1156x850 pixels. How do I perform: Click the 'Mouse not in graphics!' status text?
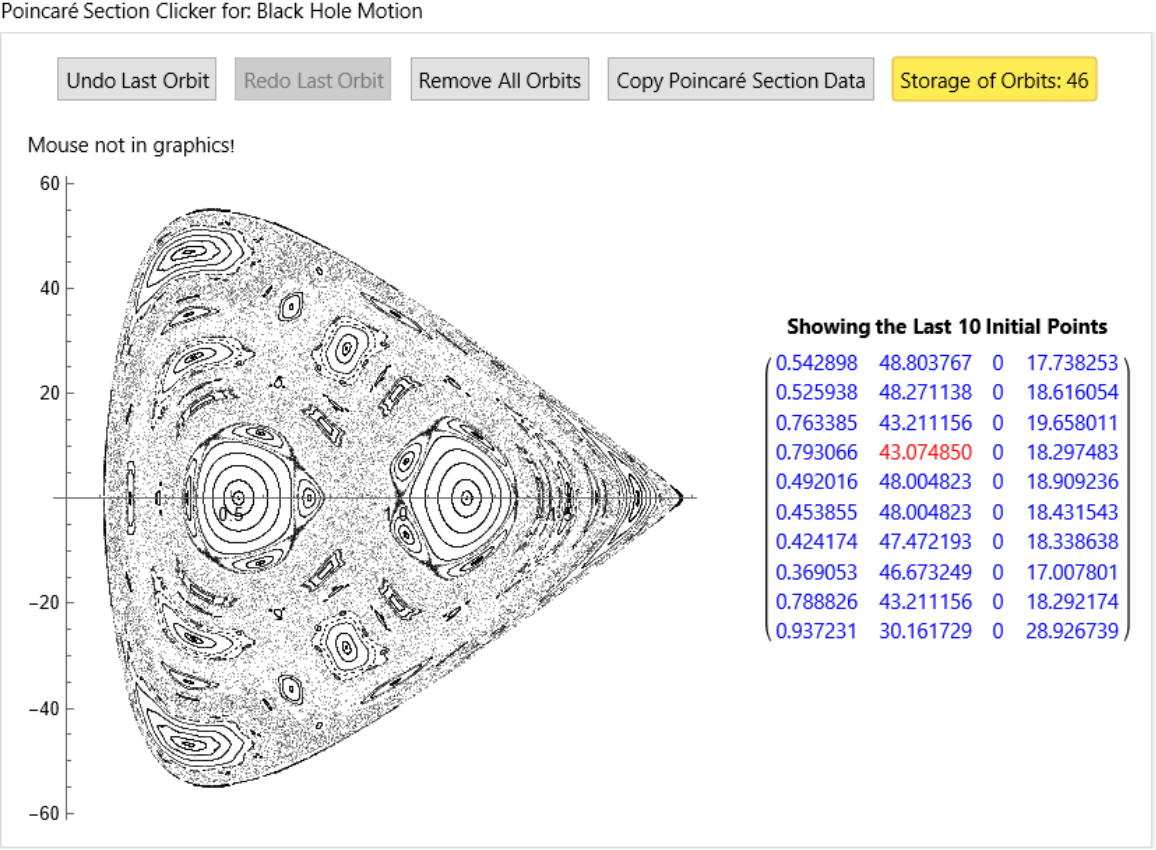coord(131,146)
